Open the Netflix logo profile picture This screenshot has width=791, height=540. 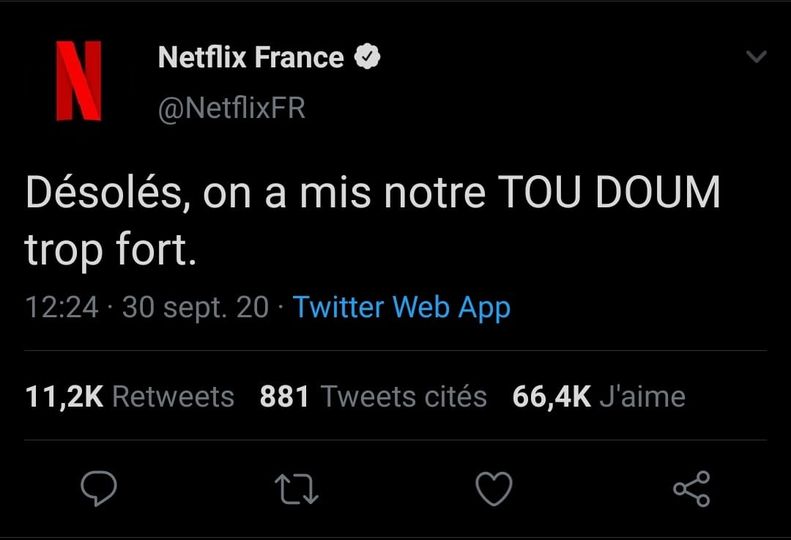78,80
